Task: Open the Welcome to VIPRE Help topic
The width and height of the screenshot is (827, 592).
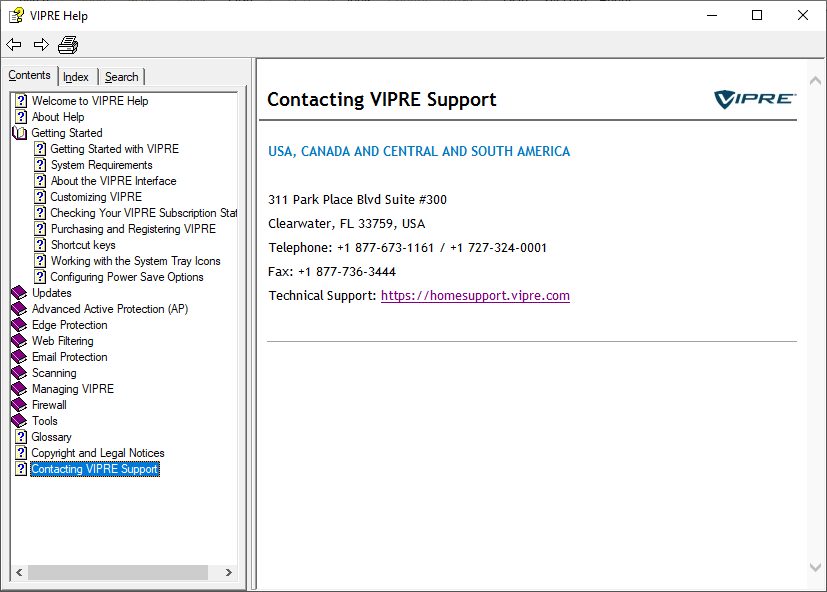Action: pyautogui.click(x=90, y=101)
